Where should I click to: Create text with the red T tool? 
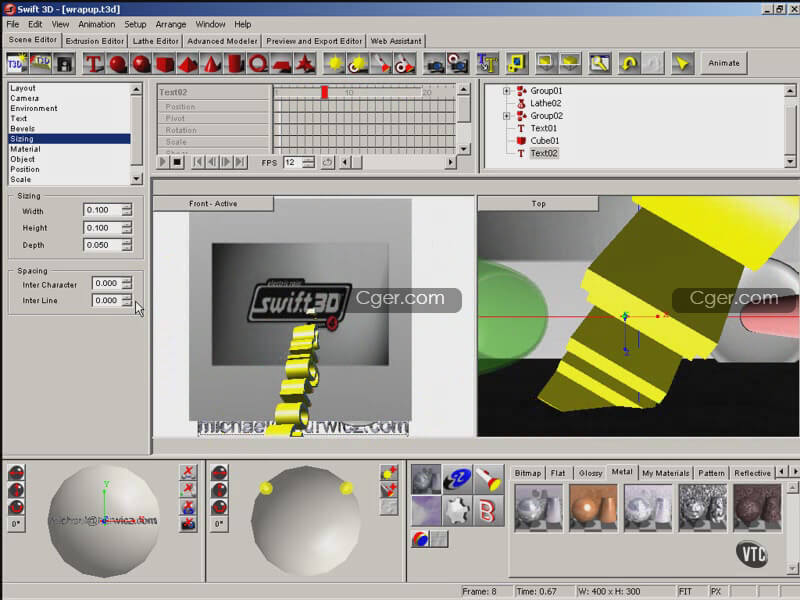point(94,63)
